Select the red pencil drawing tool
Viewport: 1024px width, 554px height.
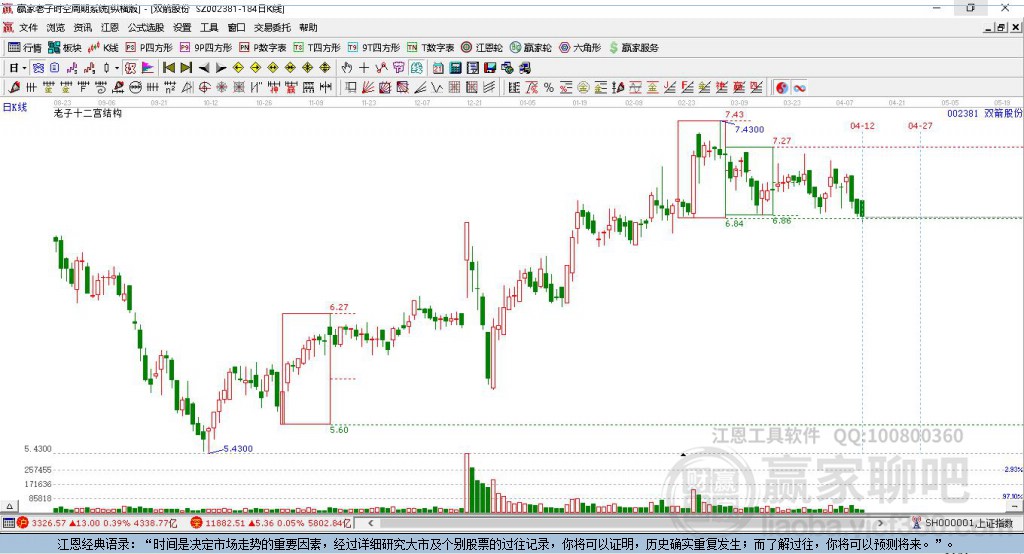[x=14, y=87]
